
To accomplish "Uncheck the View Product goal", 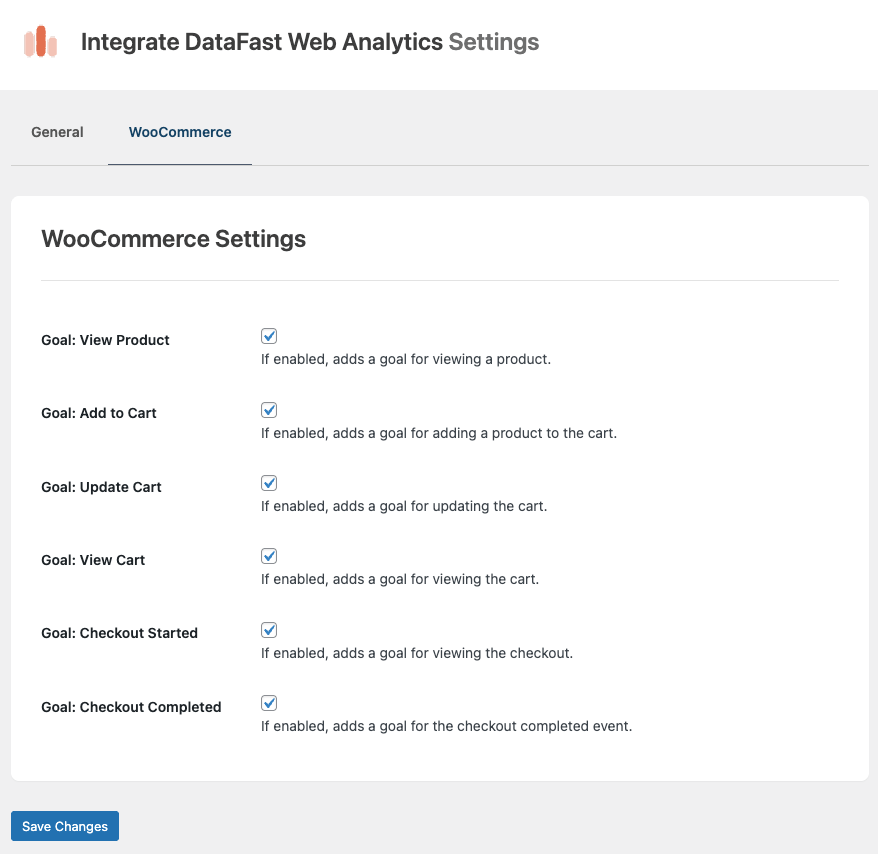I will (x=269, y=336).
